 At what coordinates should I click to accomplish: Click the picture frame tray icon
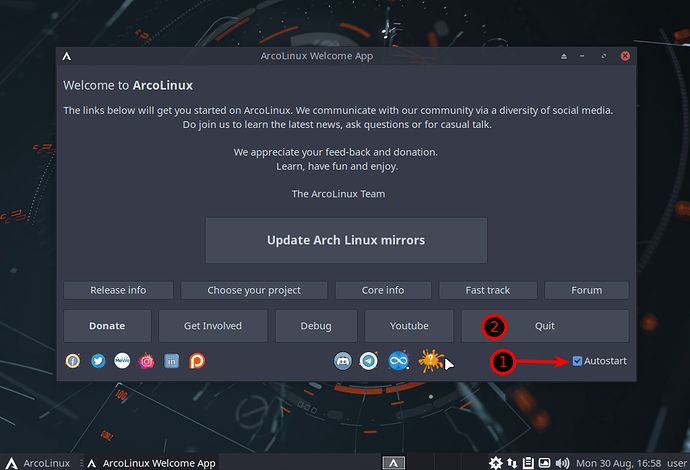pyautogui.click(x=545, y=463)
